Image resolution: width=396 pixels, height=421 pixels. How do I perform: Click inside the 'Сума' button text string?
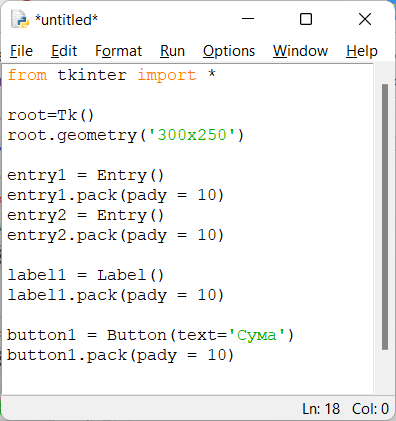tap(257, 335)
